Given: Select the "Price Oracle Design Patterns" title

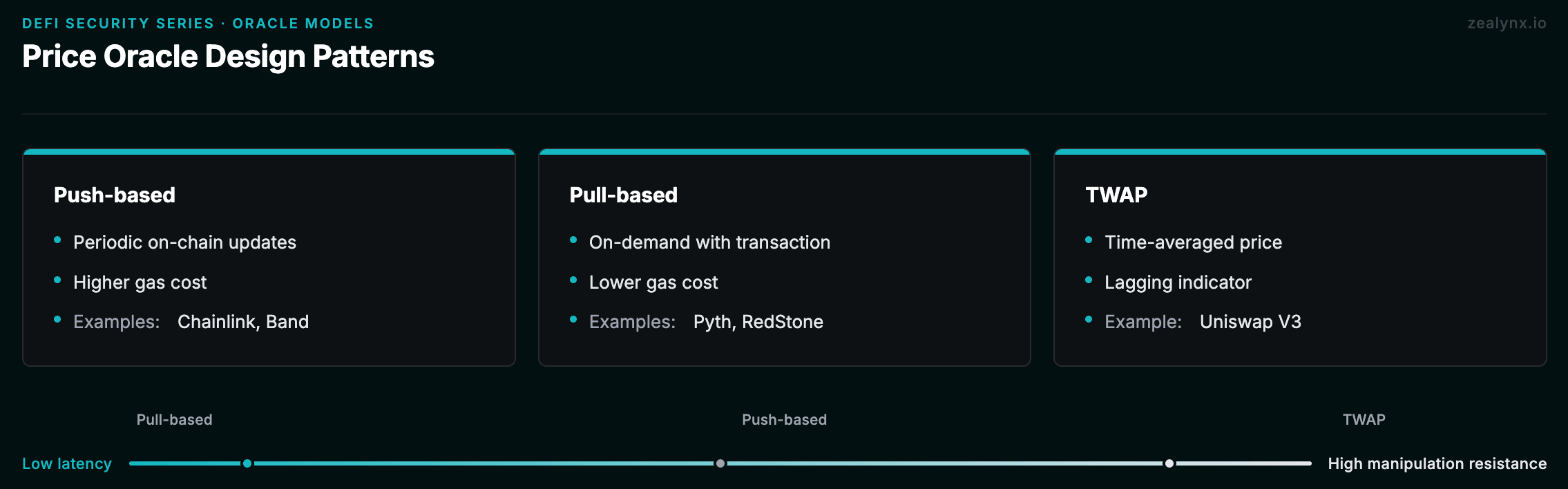Looking at the screenshot, I should (228, 57).
